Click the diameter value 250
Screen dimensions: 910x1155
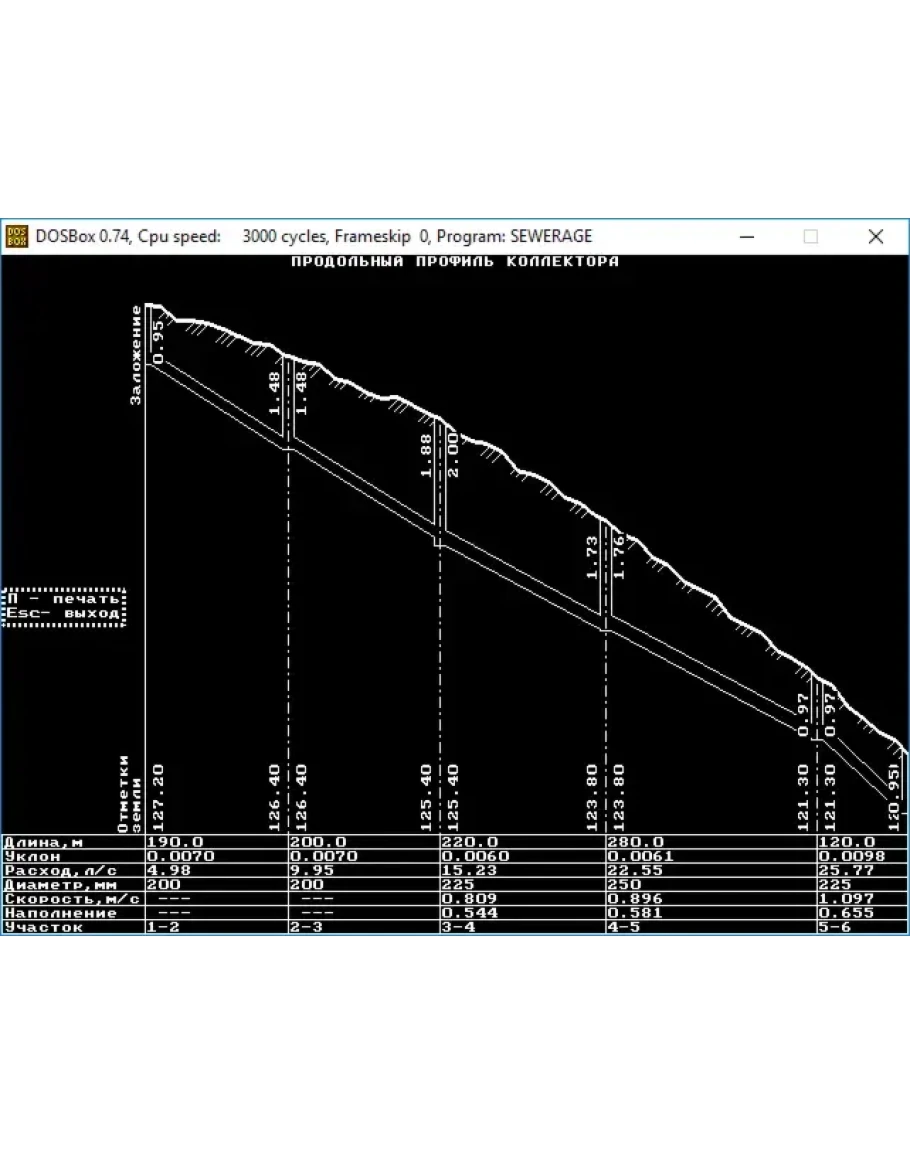point(621,884)
